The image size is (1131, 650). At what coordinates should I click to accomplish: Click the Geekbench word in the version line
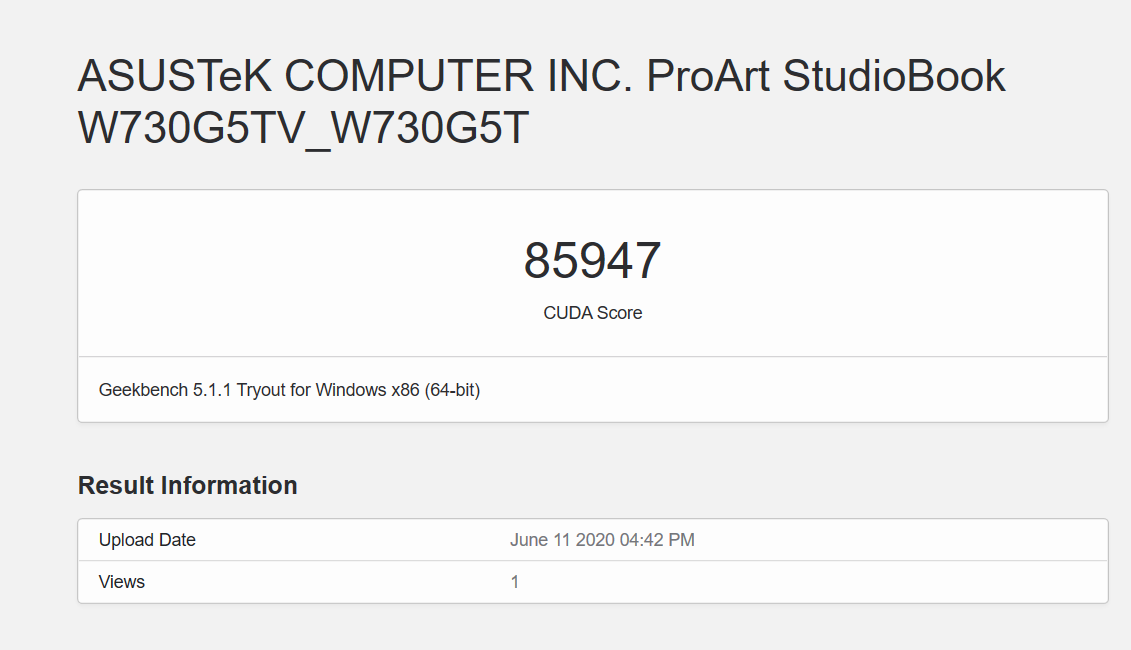click(143, 390)
